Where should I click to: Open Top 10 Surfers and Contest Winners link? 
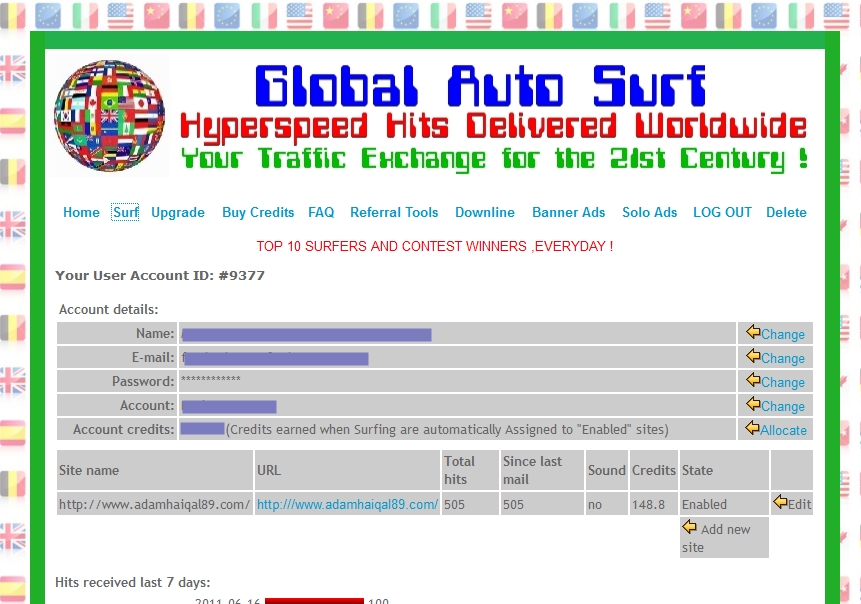pyautogui.click(x=434, y=247)
